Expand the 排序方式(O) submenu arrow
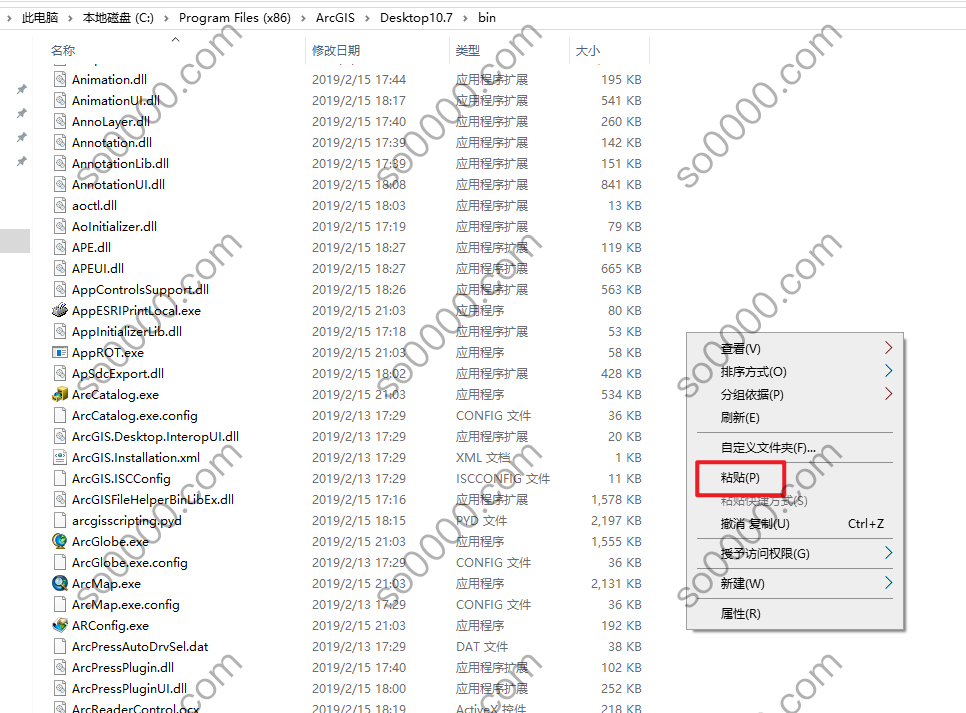 (888, 371)
